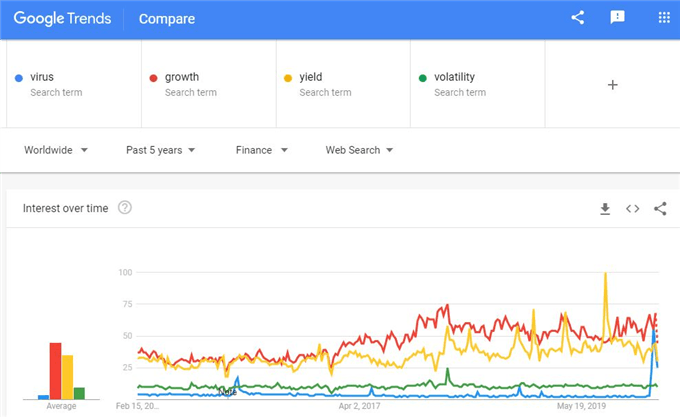Add a comparison term with the plus icon
Image resolution: width=680 pixels, height=417 pixels.
tap(612, 85)
